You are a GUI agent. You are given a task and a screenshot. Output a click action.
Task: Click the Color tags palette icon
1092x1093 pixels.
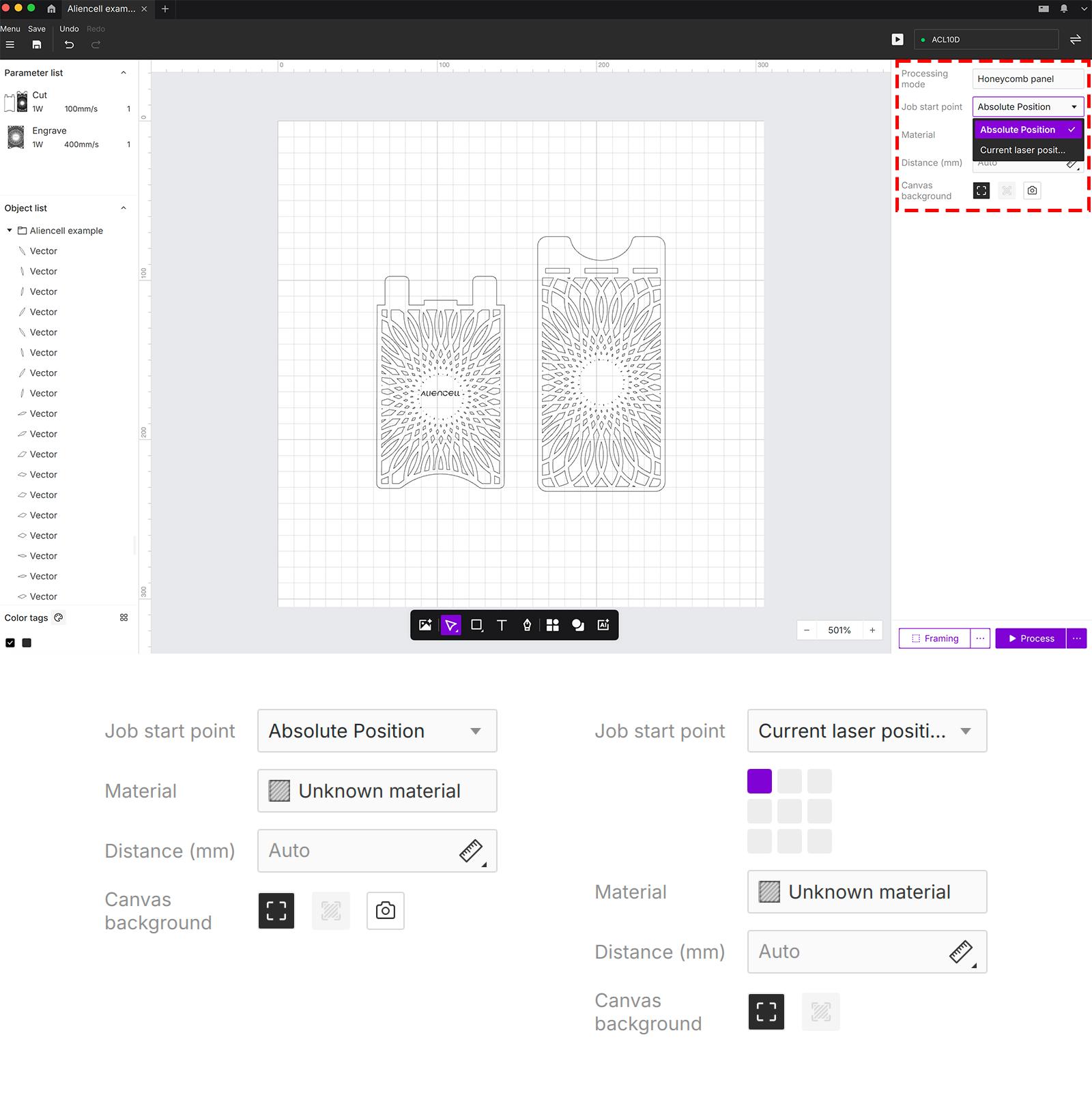(59, 617)
